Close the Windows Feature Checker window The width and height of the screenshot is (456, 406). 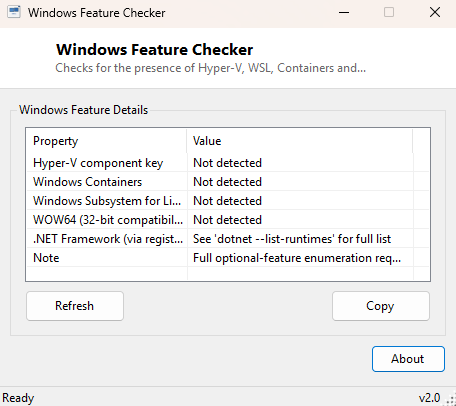pos(435,13)
